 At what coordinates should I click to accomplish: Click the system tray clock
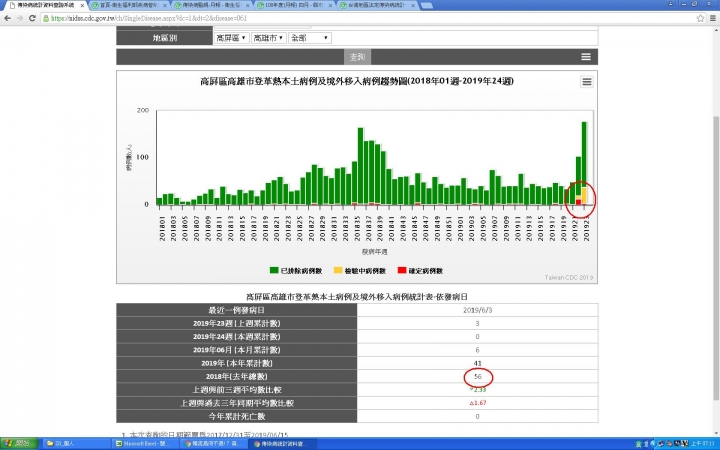point(703,444)
